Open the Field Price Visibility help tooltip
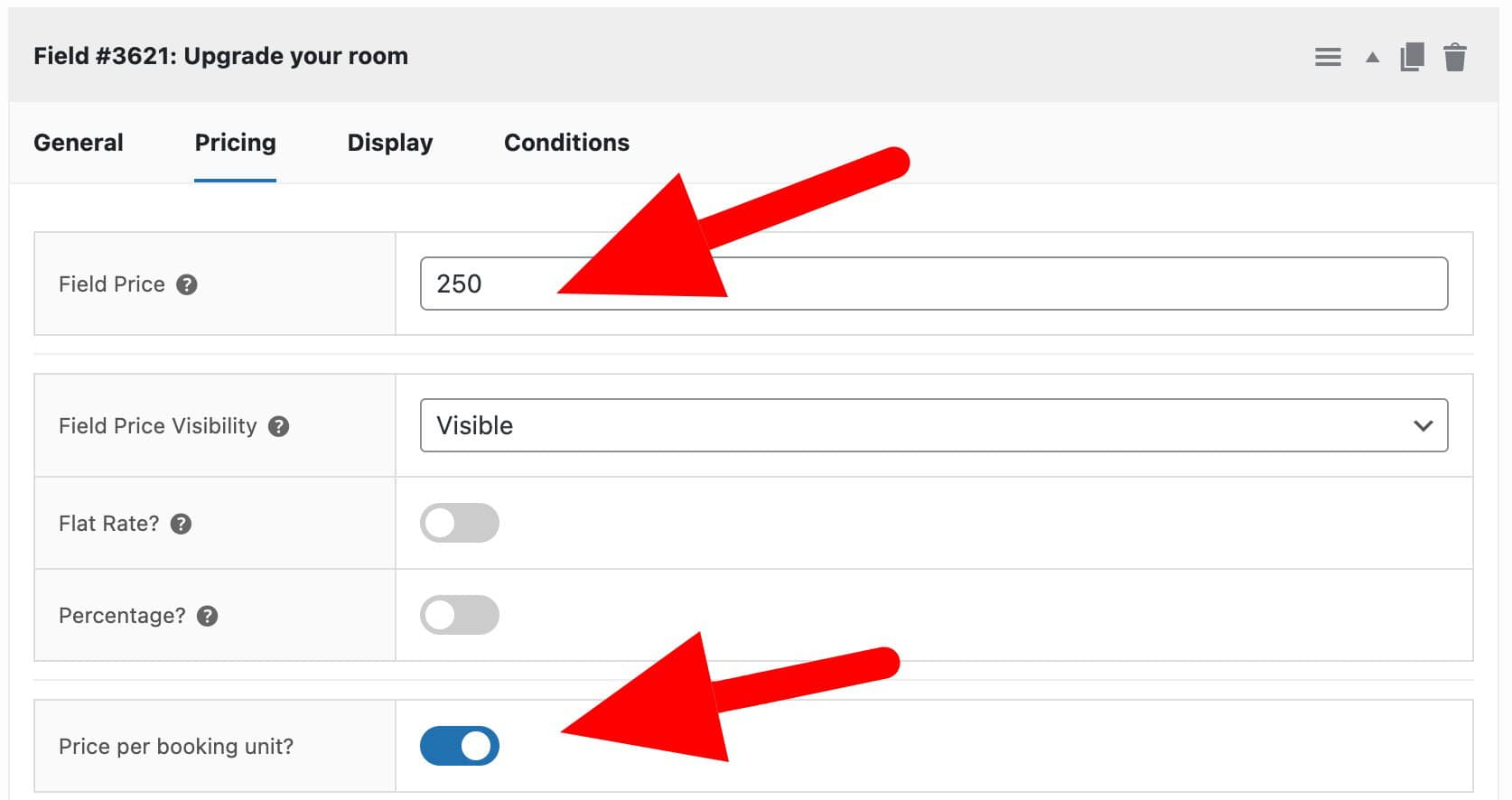This screenshot has width=1512, height=800. coord(280,426)
